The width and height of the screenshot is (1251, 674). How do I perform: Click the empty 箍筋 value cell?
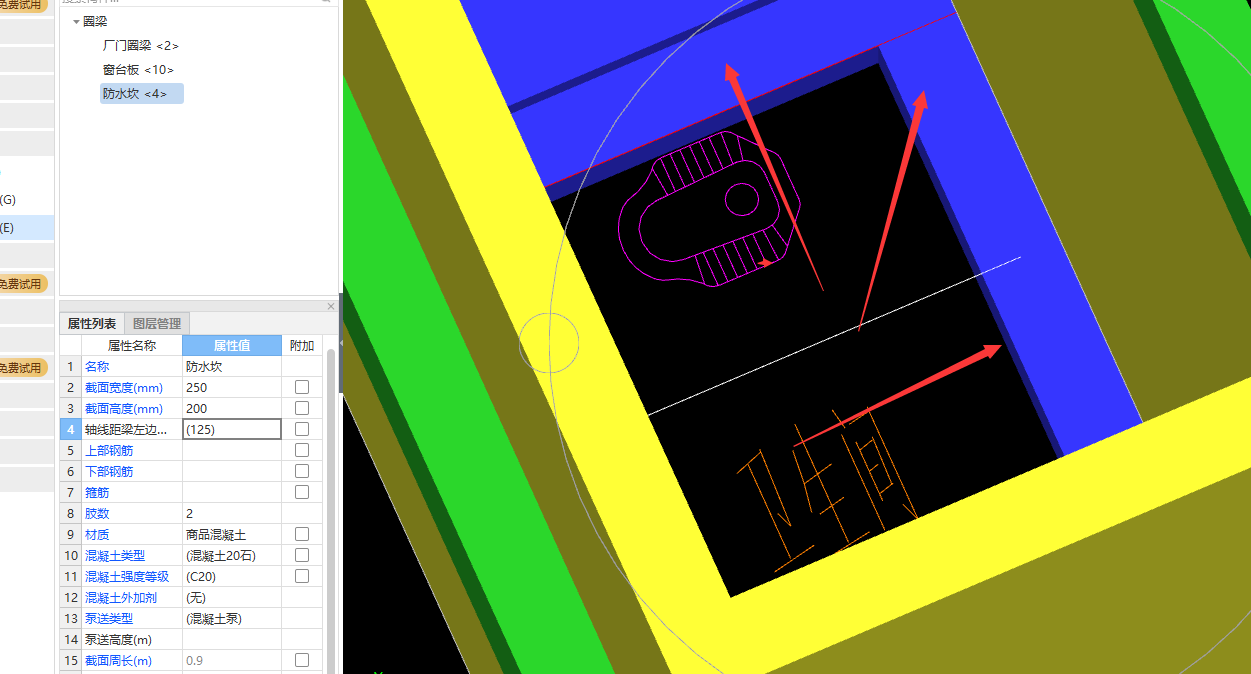[x=232, y=493]
